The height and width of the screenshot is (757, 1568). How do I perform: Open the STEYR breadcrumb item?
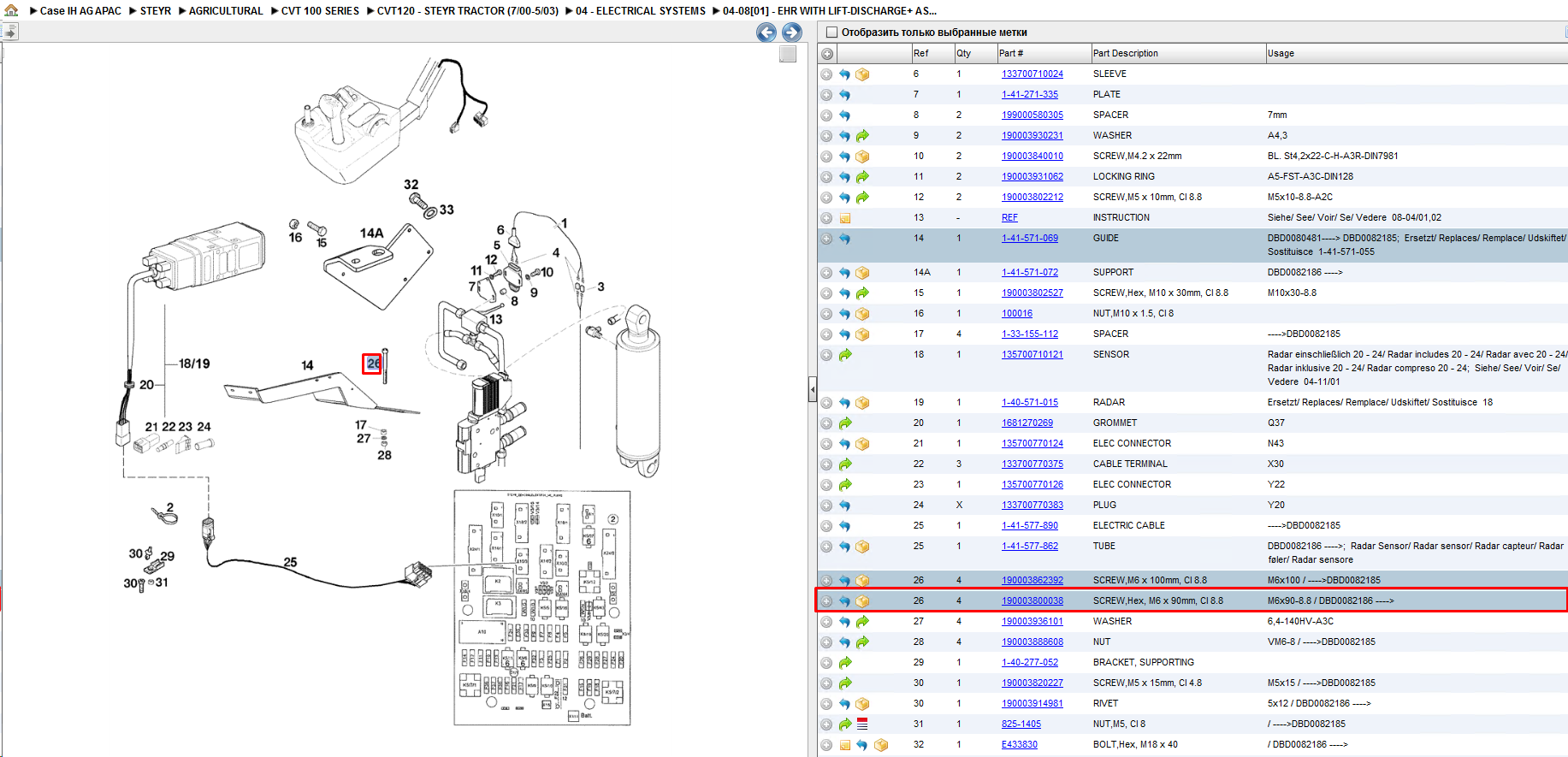156,11
